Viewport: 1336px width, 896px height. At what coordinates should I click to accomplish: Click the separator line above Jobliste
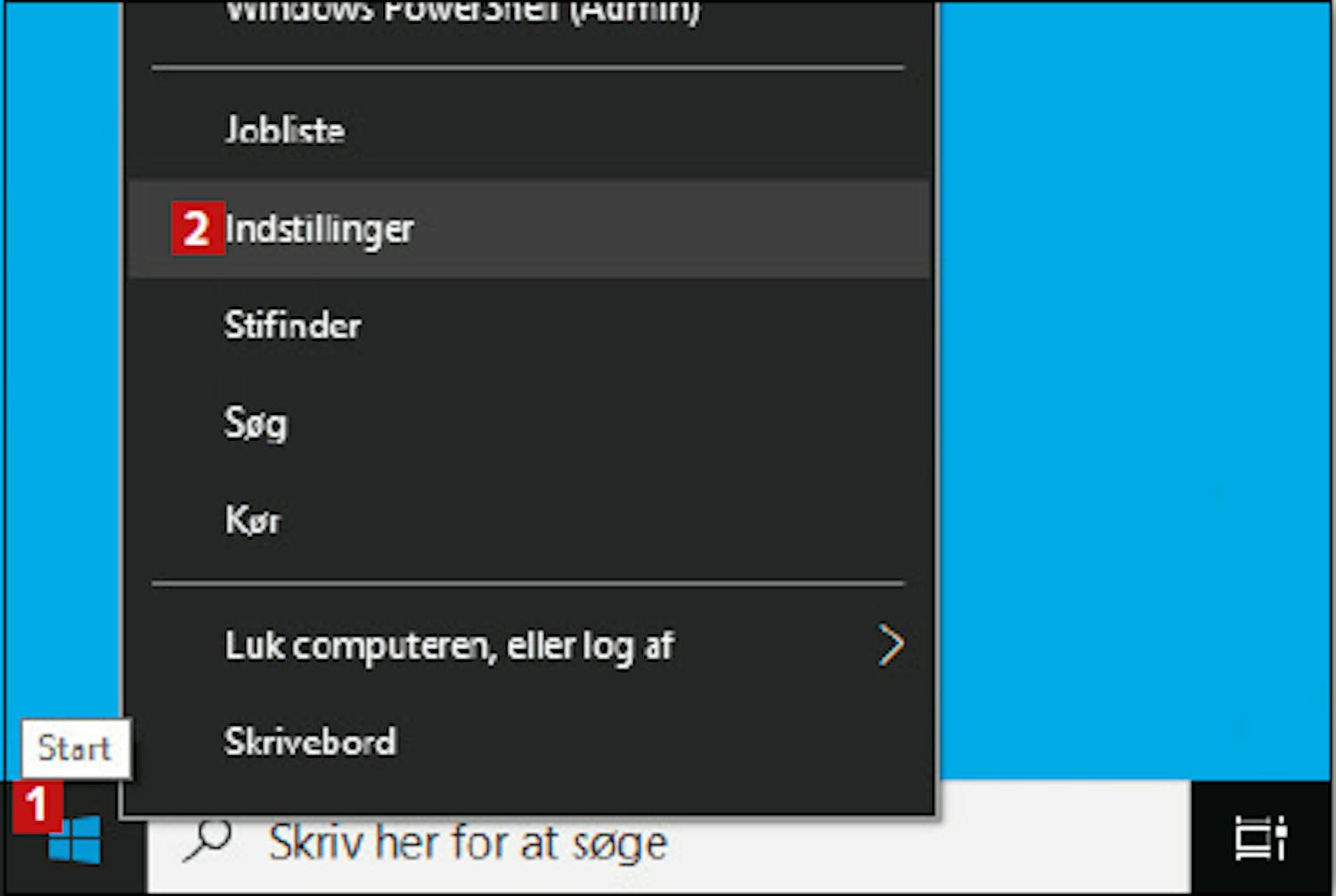pyautogui.click(x=528, y=67)
